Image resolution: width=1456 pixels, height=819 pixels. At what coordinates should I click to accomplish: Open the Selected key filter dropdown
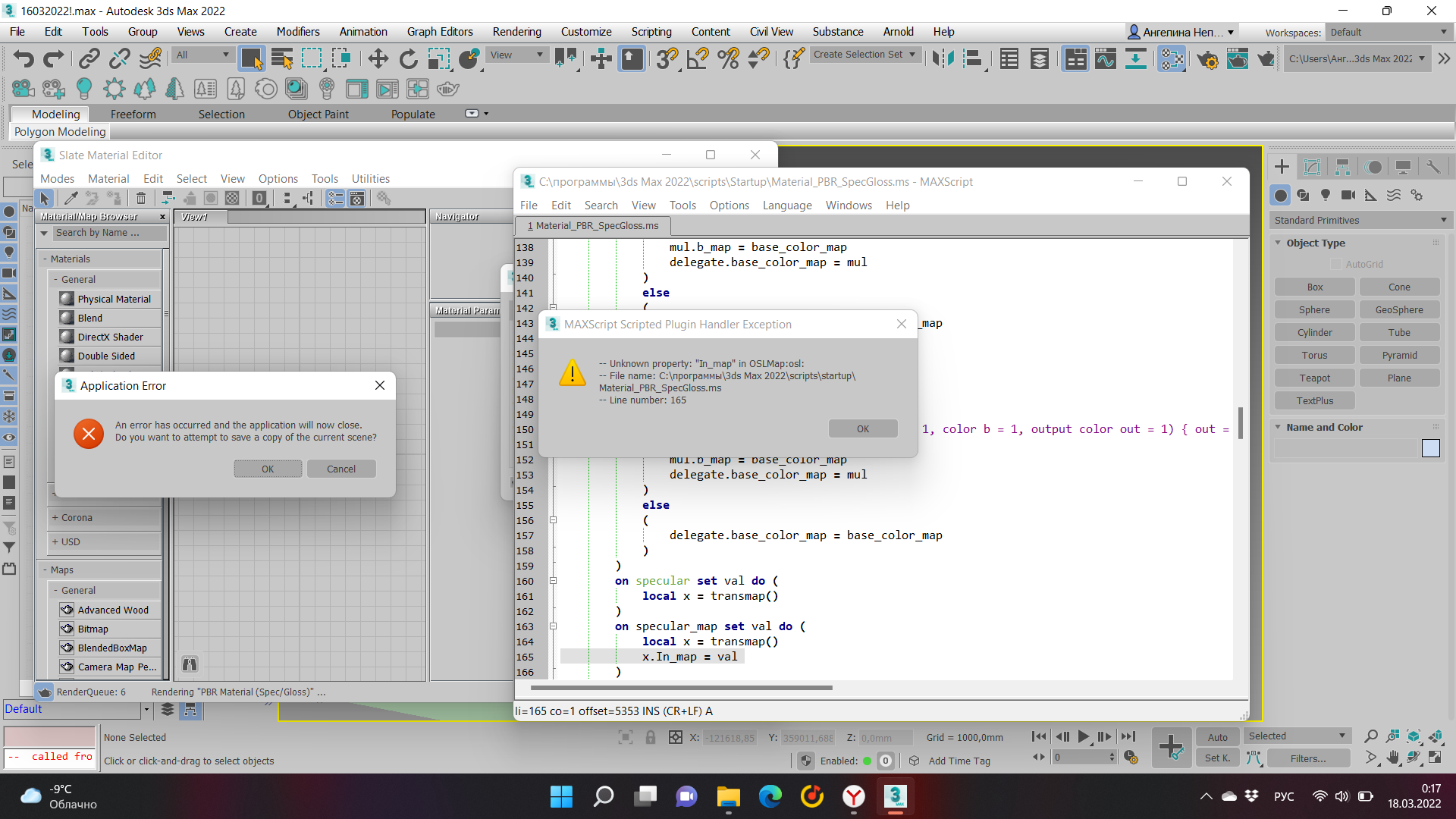pos(1297,736)
